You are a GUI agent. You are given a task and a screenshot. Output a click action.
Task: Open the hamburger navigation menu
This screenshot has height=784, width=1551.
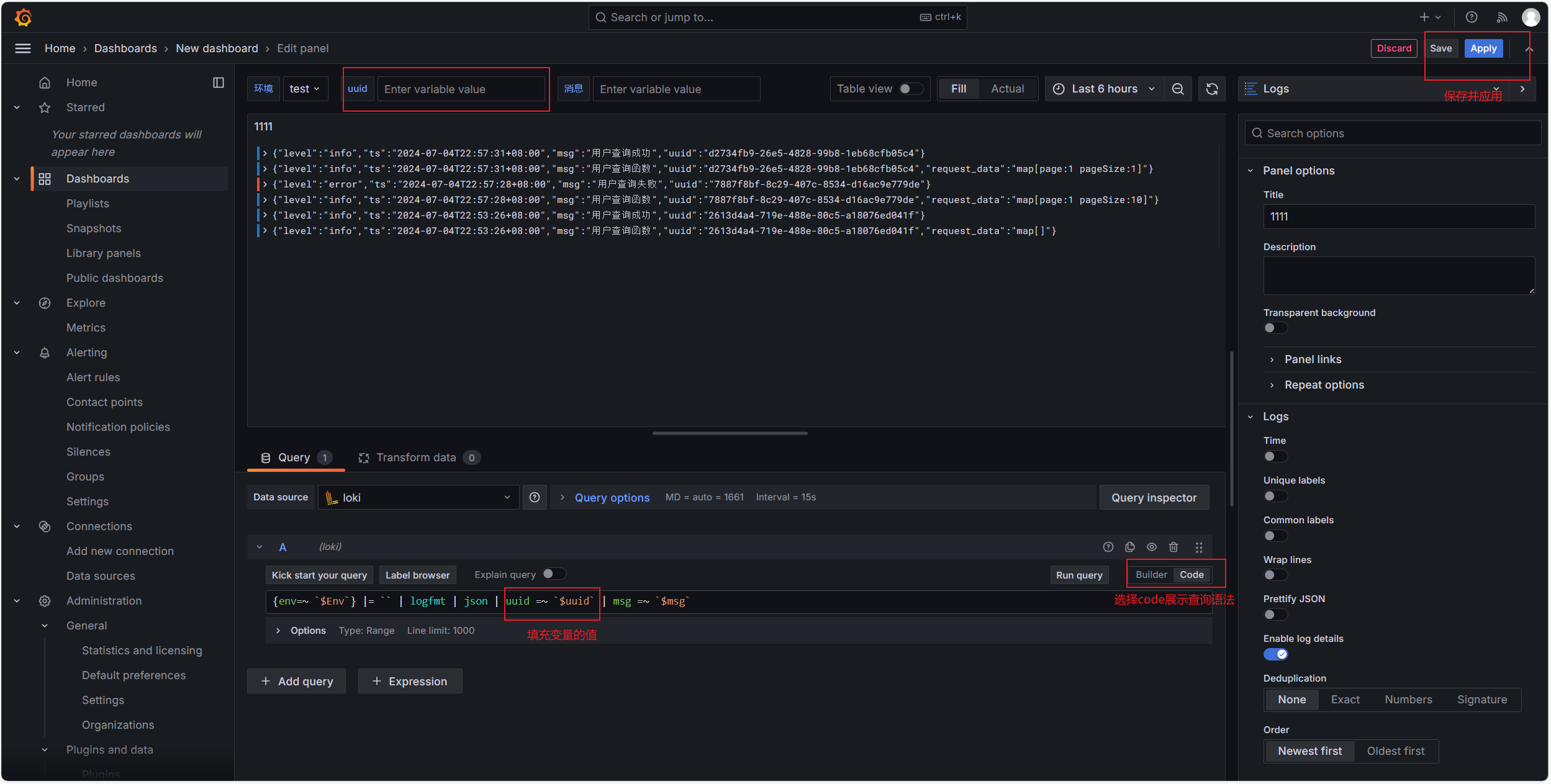(x=23, y=48)
